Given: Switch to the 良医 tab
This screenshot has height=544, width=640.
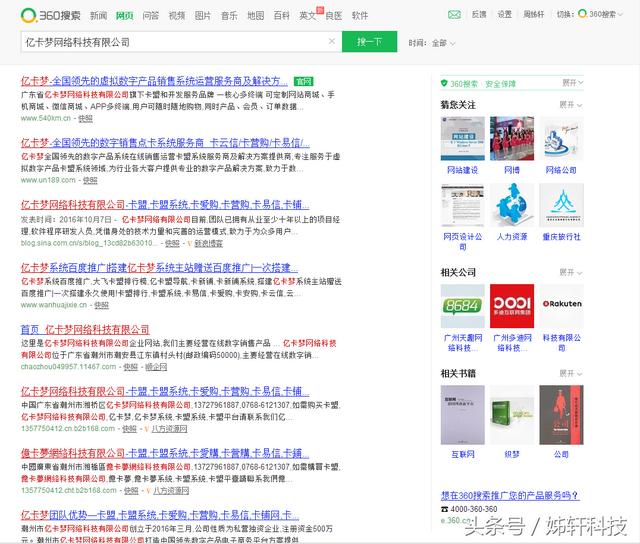Looking at the screenshot, I should tap(334, 16).
